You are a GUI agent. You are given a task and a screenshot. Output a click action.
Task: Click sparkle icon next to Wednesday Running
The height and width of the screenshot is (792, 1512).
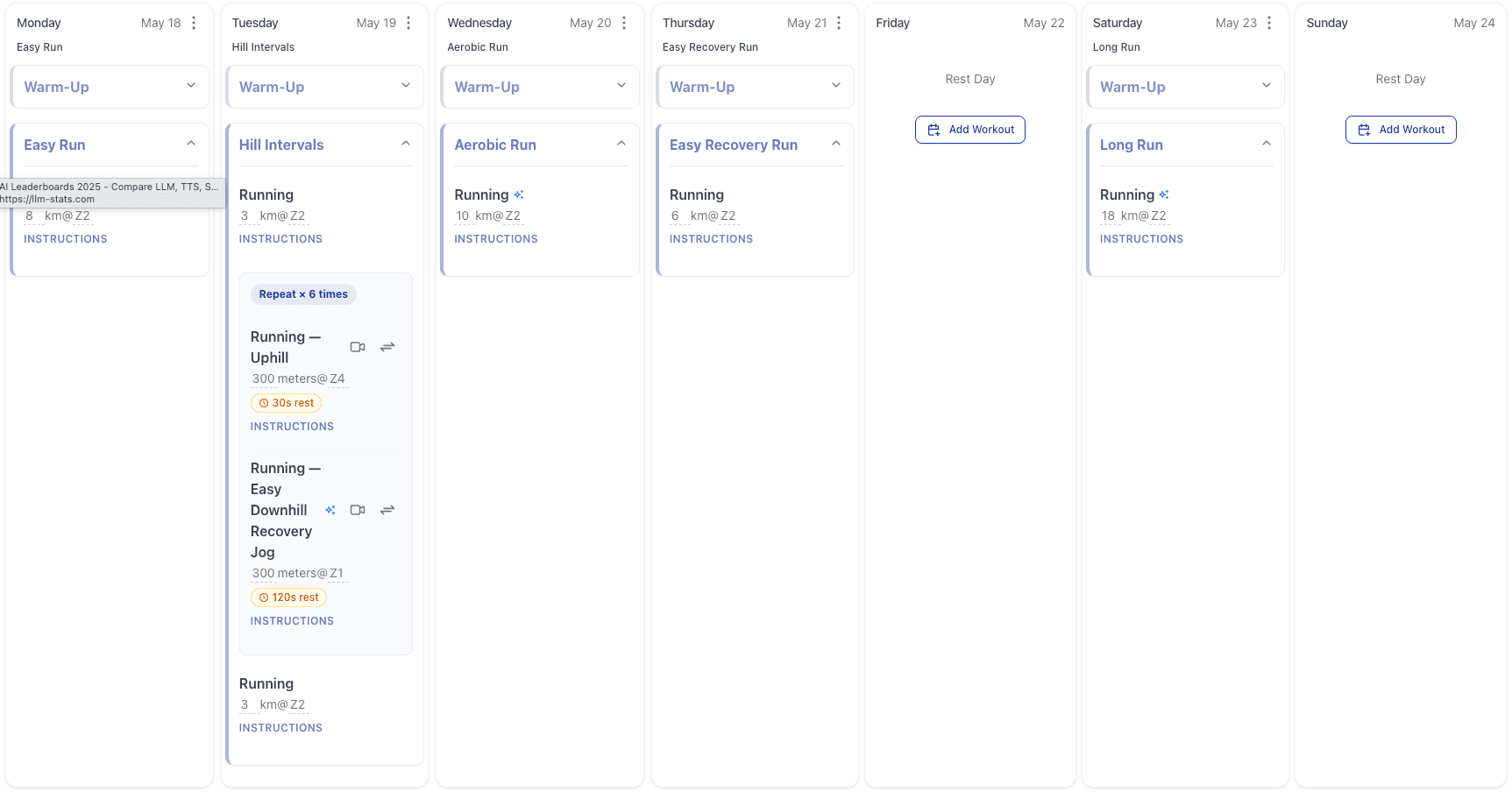(519, 194)
